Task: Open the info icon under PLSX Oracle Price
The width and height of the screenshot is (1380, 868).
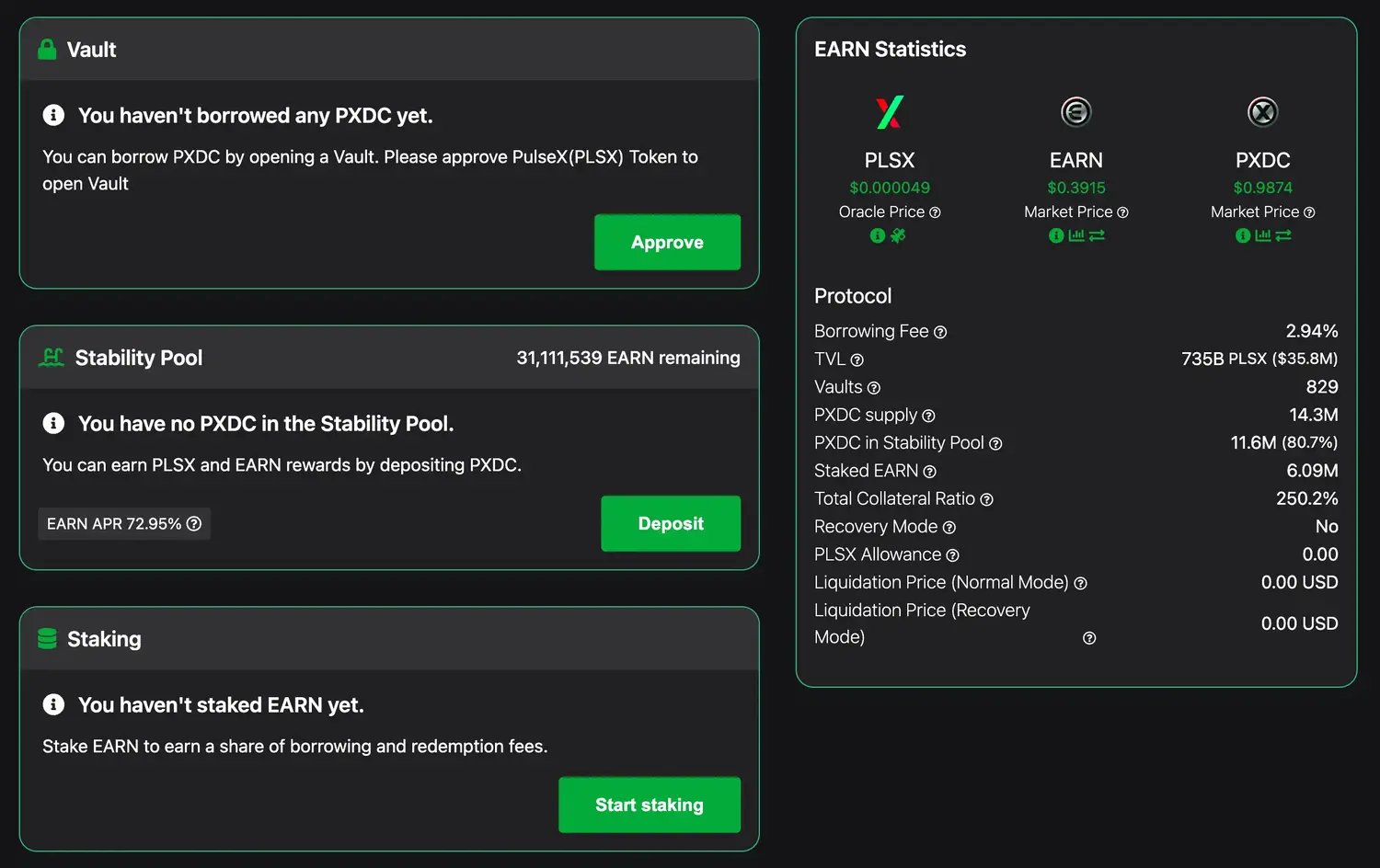Action: [878, 235]
